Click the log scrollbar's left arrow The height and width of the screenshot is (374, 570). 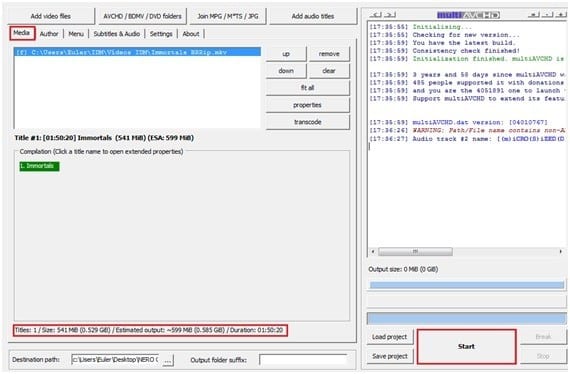coord(373,252)
